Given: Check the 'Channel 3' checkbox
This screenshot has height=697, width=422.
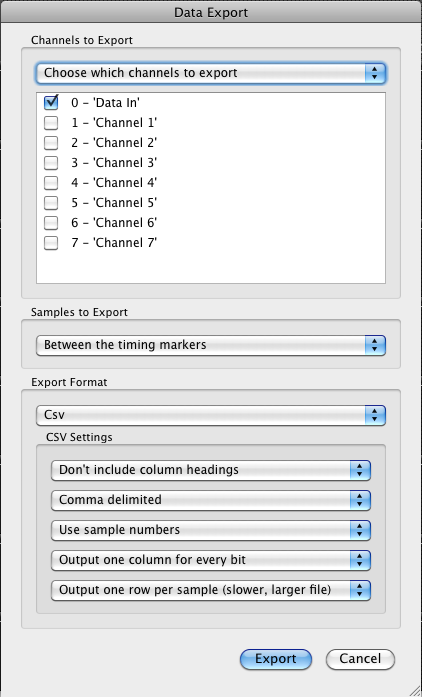Looking at the screenshot, I should [51, 163].
